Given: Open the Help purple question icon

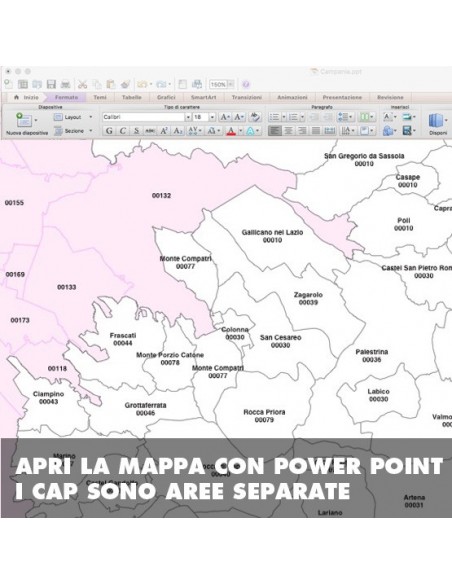Looking at the screenshot, I should pyautogui.click(x=246, y=85).
